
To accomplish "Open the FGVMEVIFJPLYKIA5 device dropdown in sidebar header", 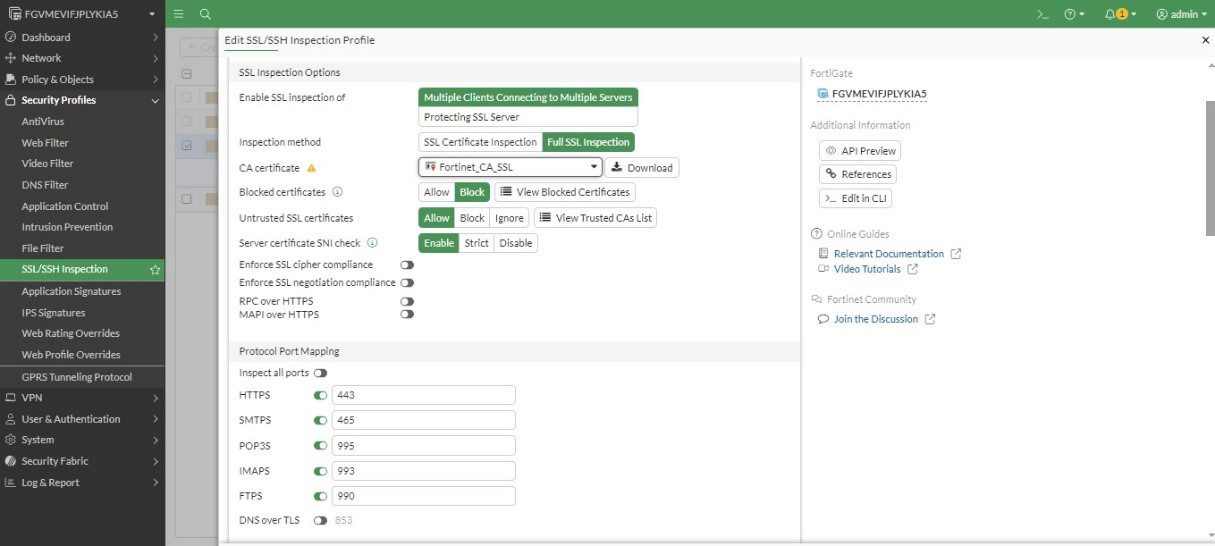I will tap(151, 14).
